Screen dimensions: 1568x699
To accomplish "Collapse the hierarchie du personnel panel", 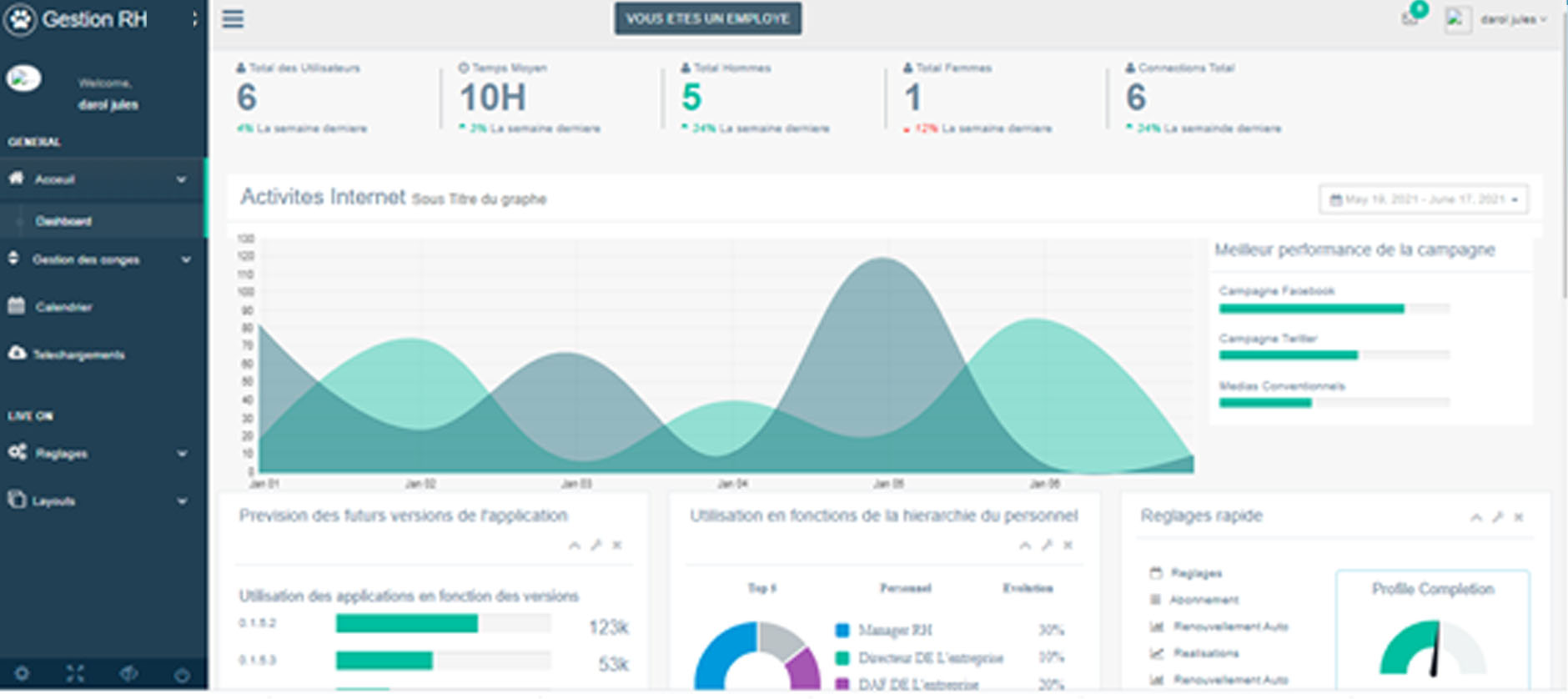I will pos(1025,546).
